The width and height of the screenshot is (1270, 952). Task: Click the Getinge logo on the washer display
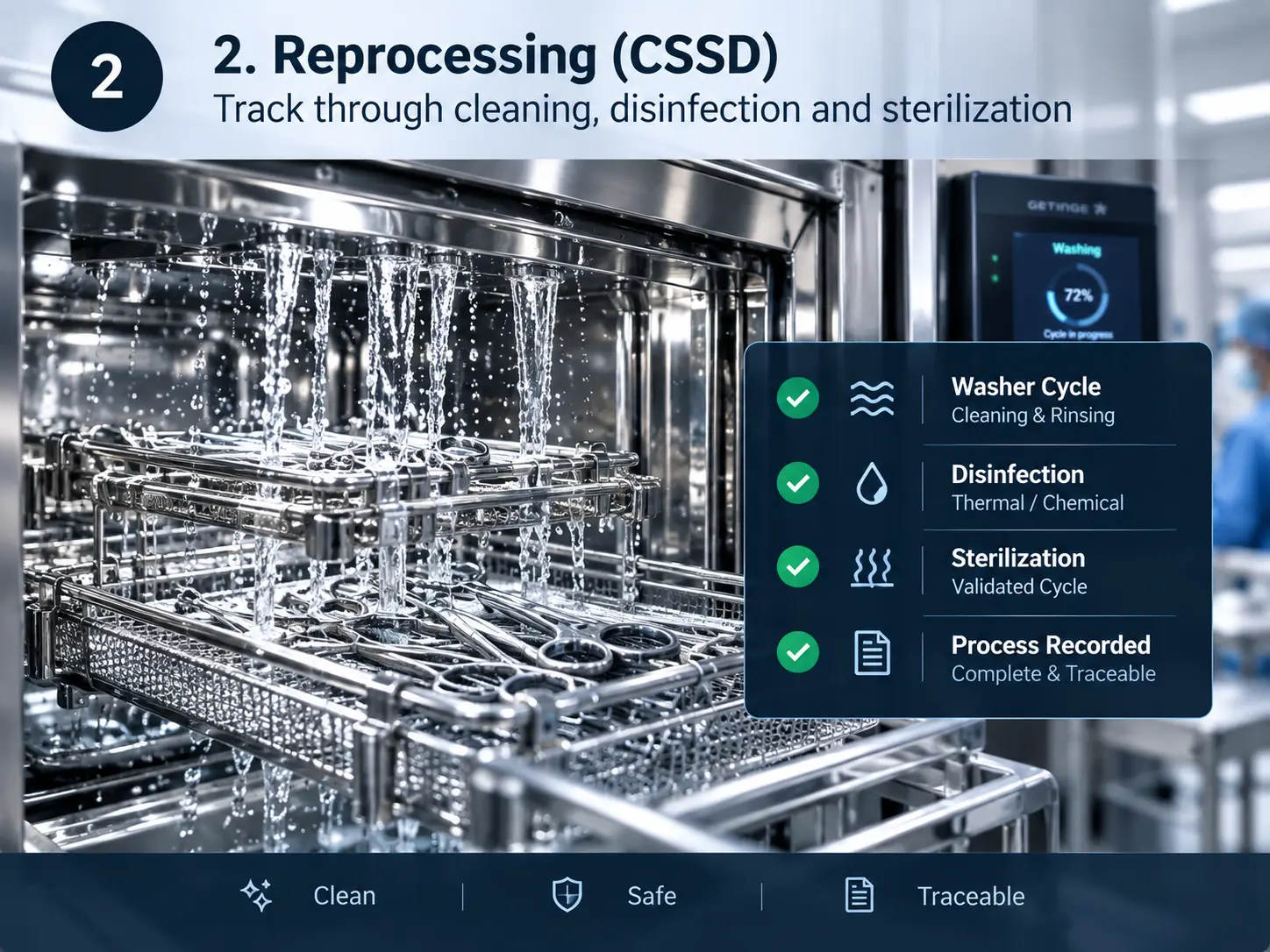click(x=1067, y=208)
